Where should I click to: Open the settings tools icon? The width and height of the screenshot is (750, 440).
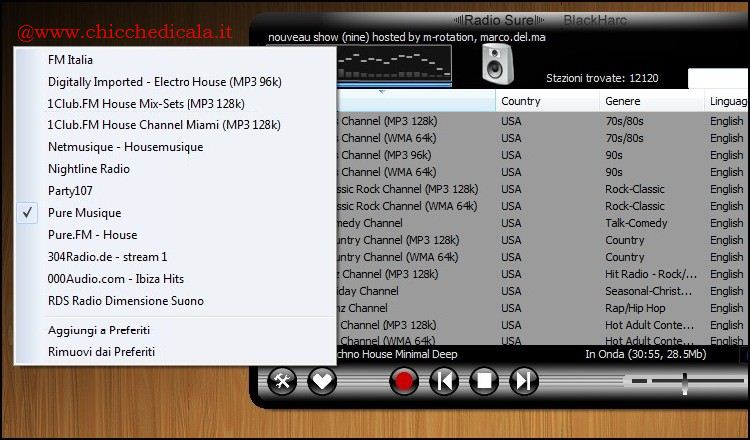pyautogui.click(x=283, y=381)
